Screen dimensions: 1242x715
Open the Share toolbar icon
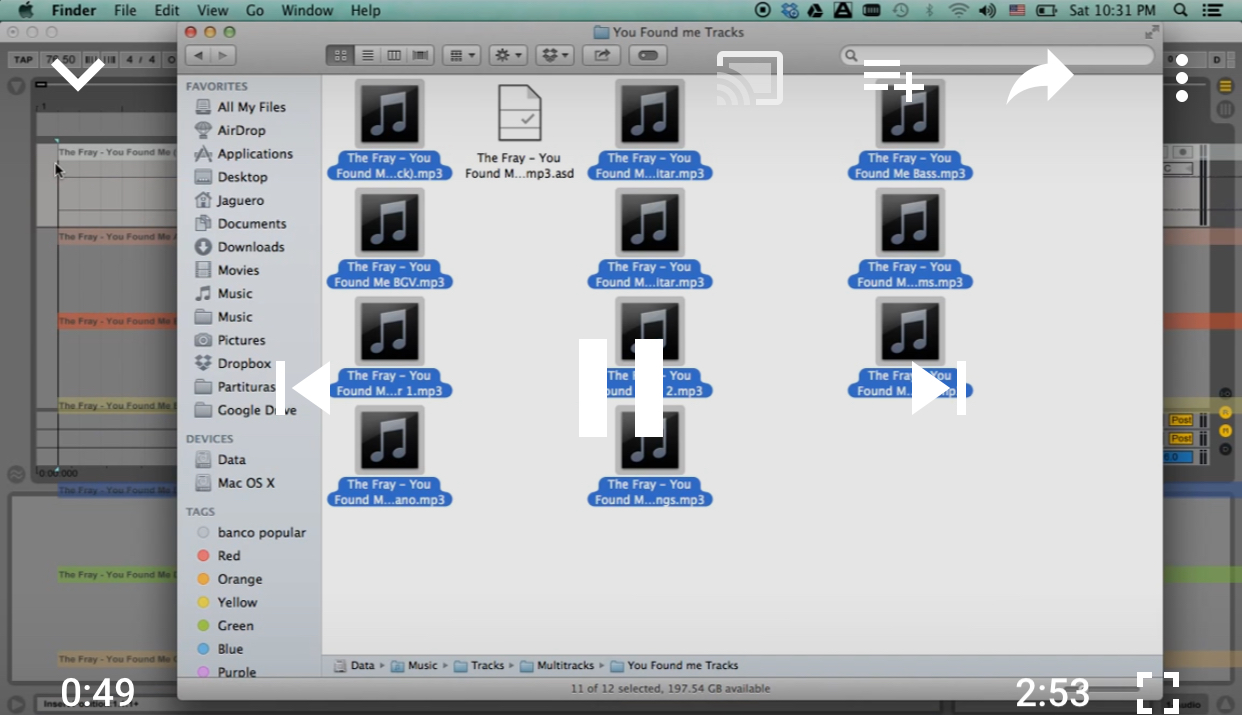(601, 55)
